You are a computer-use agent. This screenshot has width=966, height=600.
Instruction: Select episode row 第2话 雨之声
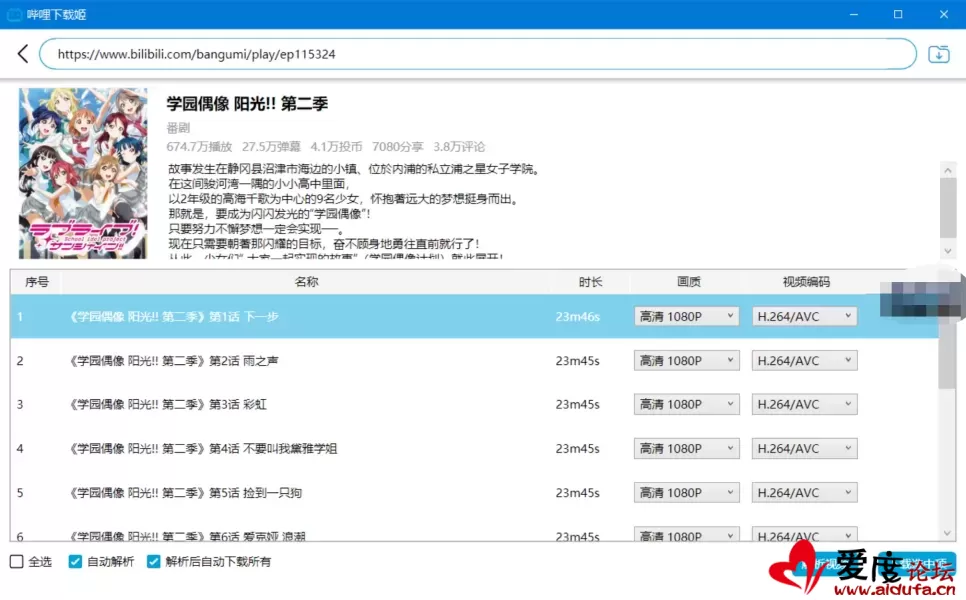[x=474, y=360]
